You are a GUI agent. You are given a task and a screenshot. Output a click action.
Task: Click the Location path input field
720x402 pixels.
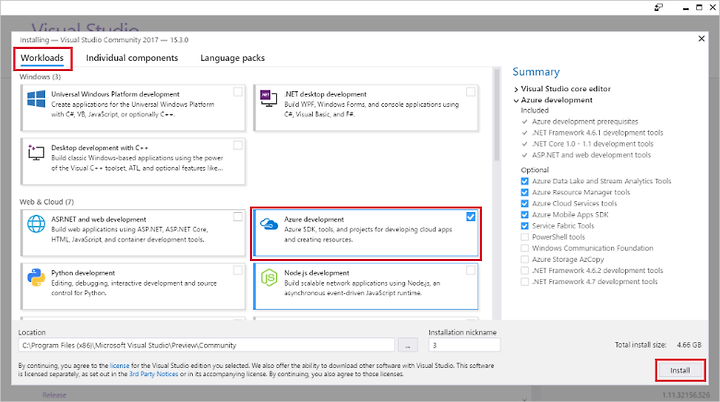pos(207,345)
